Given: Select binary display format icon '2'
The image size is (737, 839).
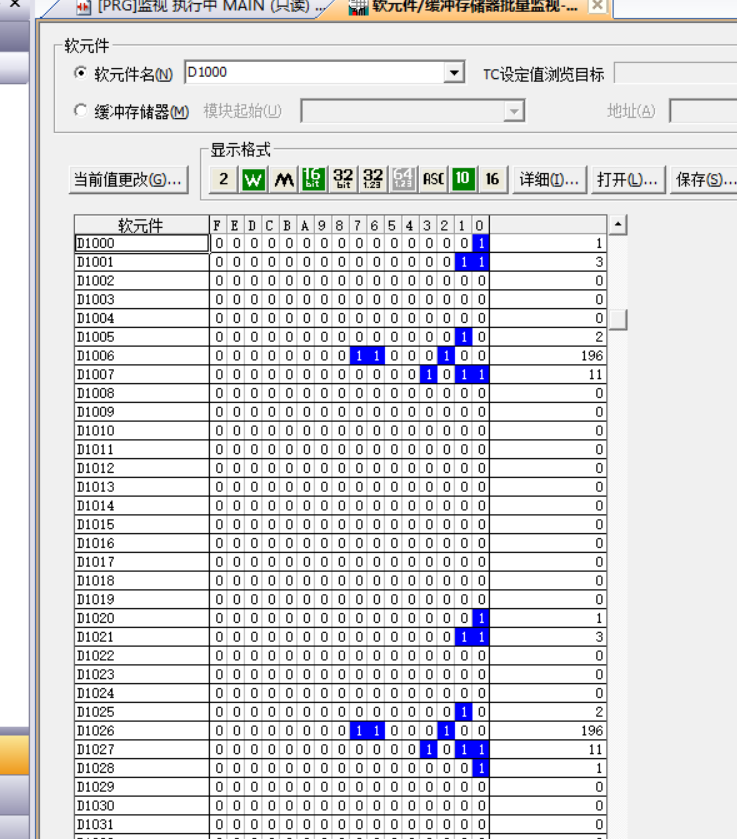Looking at the screenshot, I should 224,180.
